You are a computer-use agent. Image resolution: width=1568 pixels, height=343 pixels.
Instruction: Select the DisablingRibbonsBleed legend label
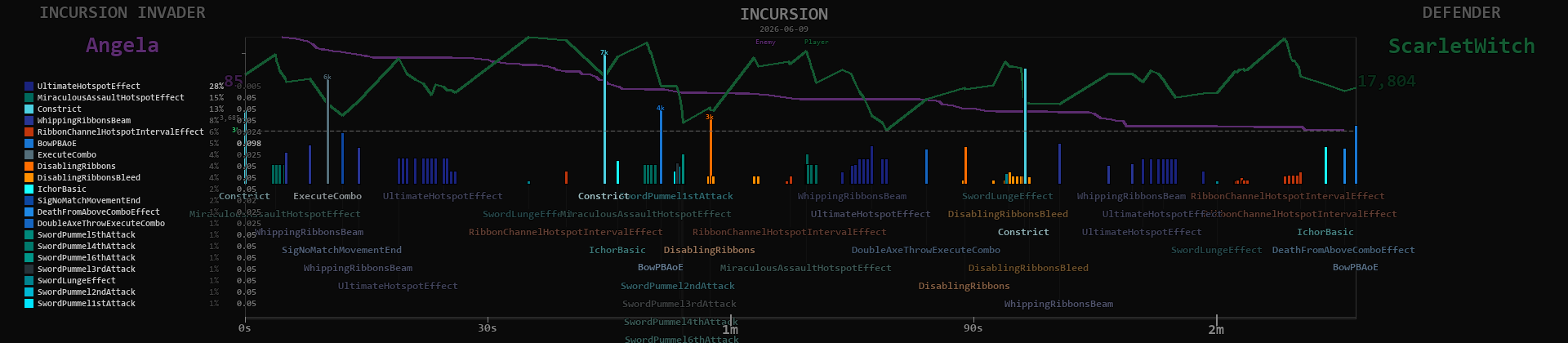(89, 177)
